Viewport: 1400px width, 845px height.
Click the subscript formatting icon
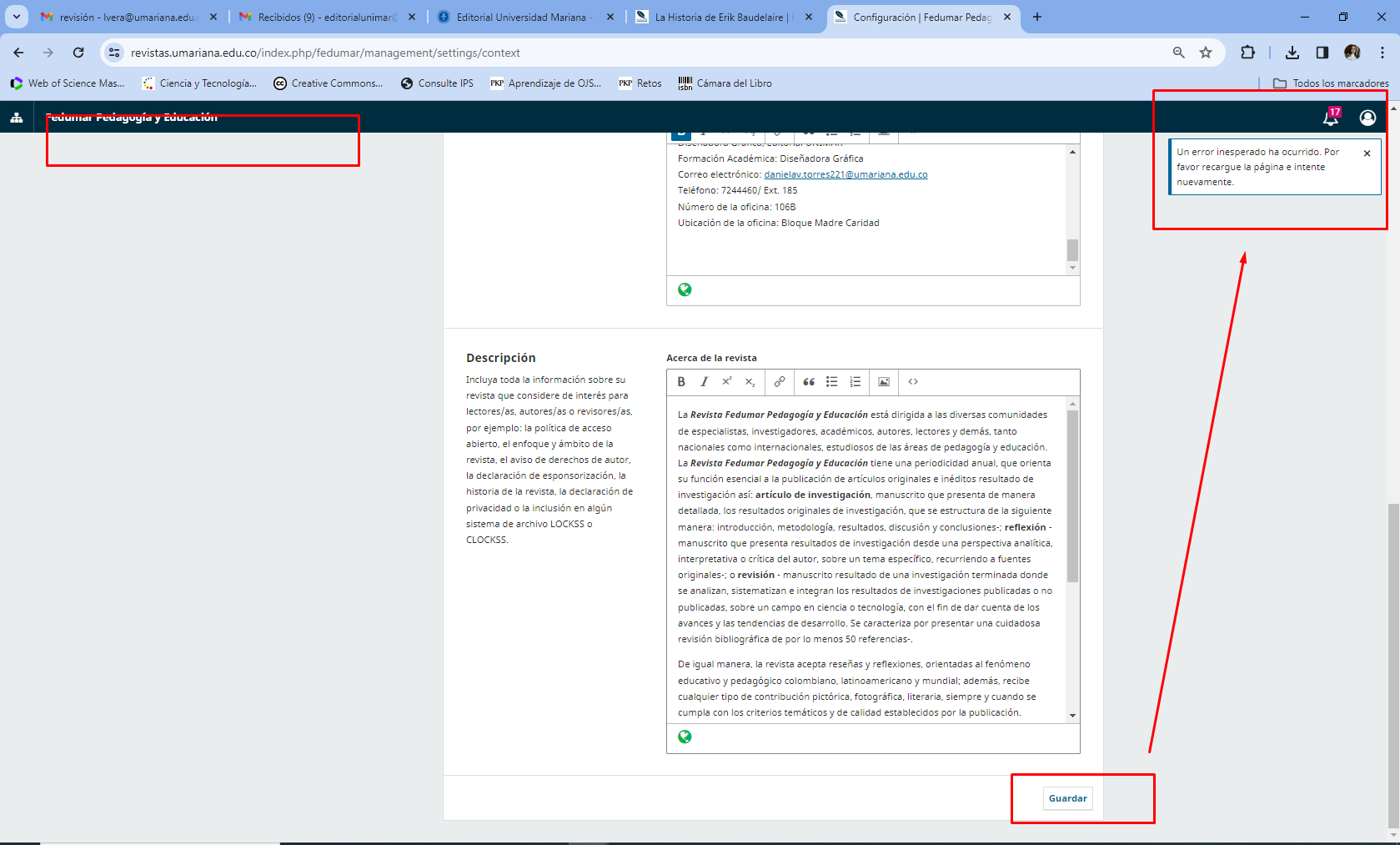(x=750, y=382)
